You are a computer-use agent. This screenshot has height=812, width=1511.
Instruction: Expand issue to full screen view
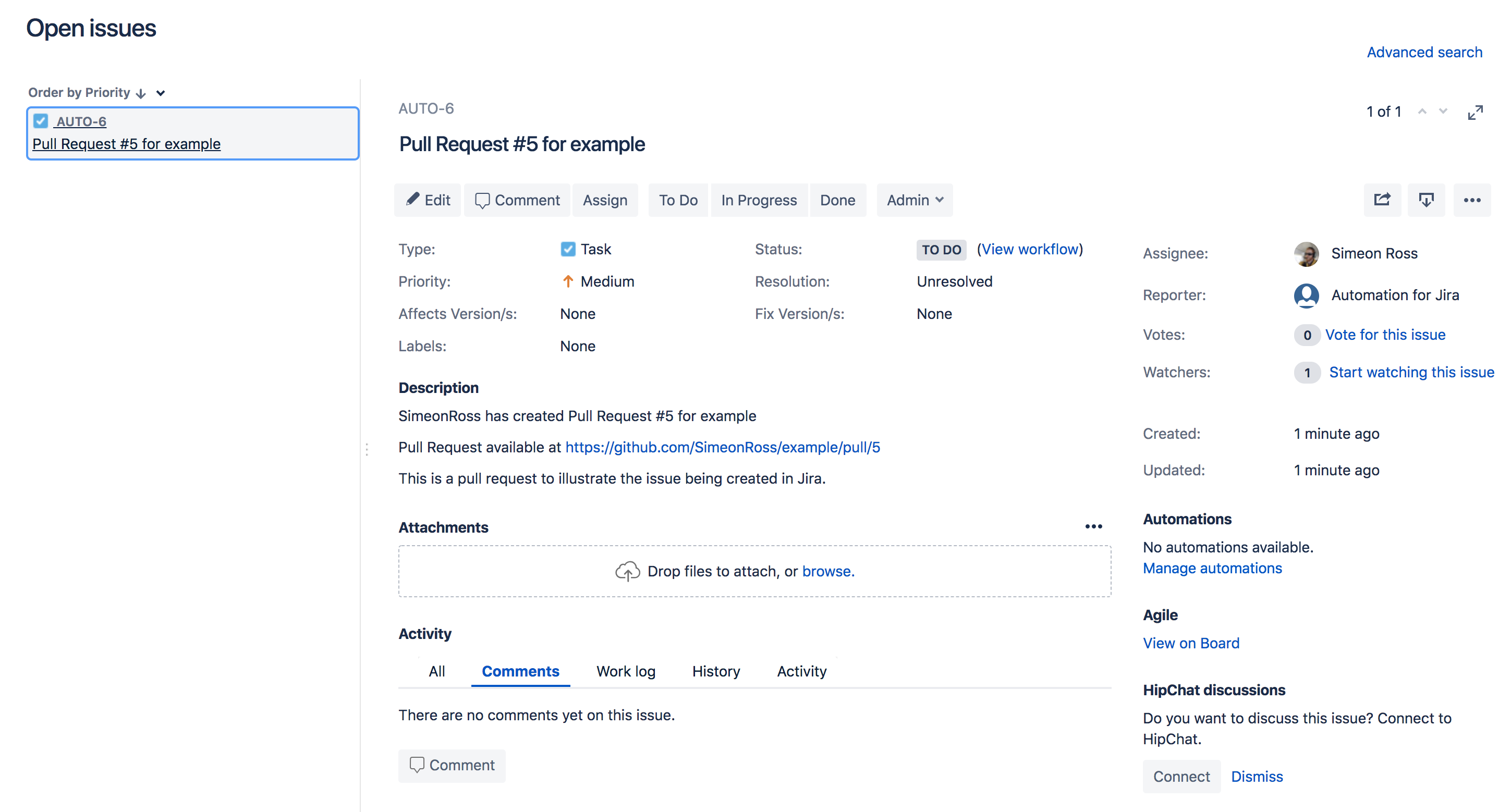[1475, 112]
